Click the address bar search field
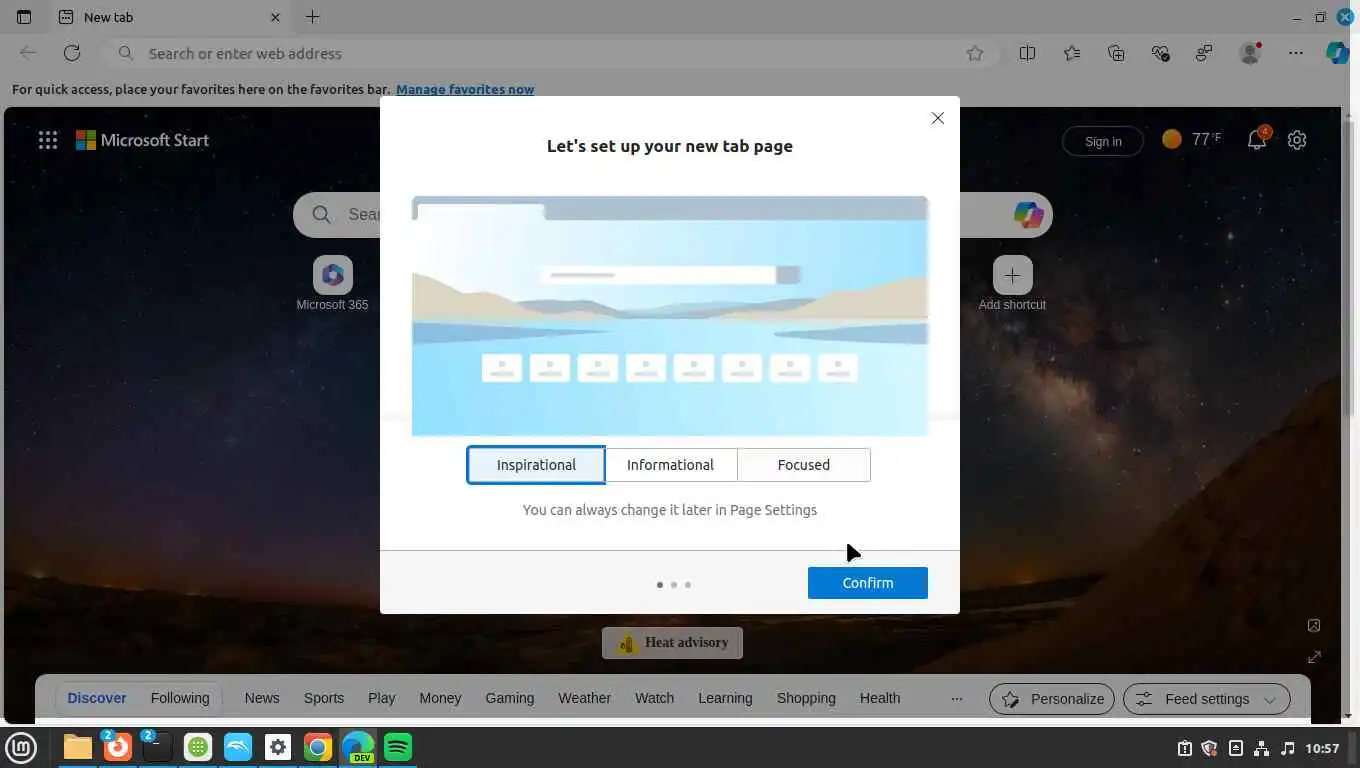 [x=552, y=53]
